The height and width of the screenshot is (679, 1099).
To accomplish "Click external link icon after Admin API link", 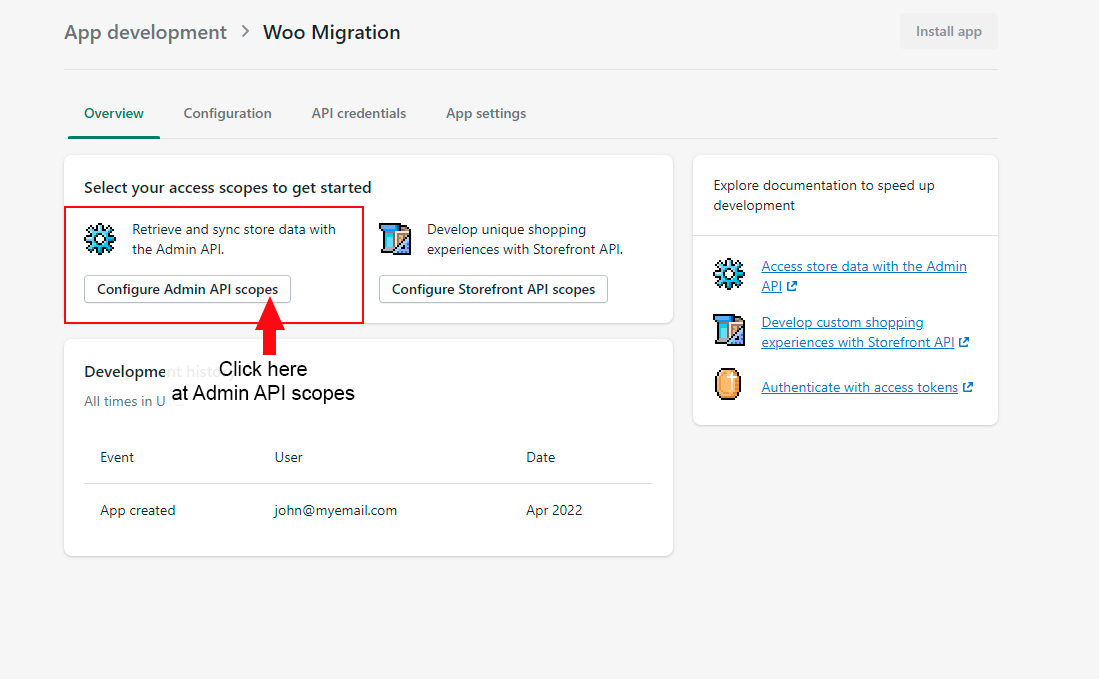I will point(792,287).
